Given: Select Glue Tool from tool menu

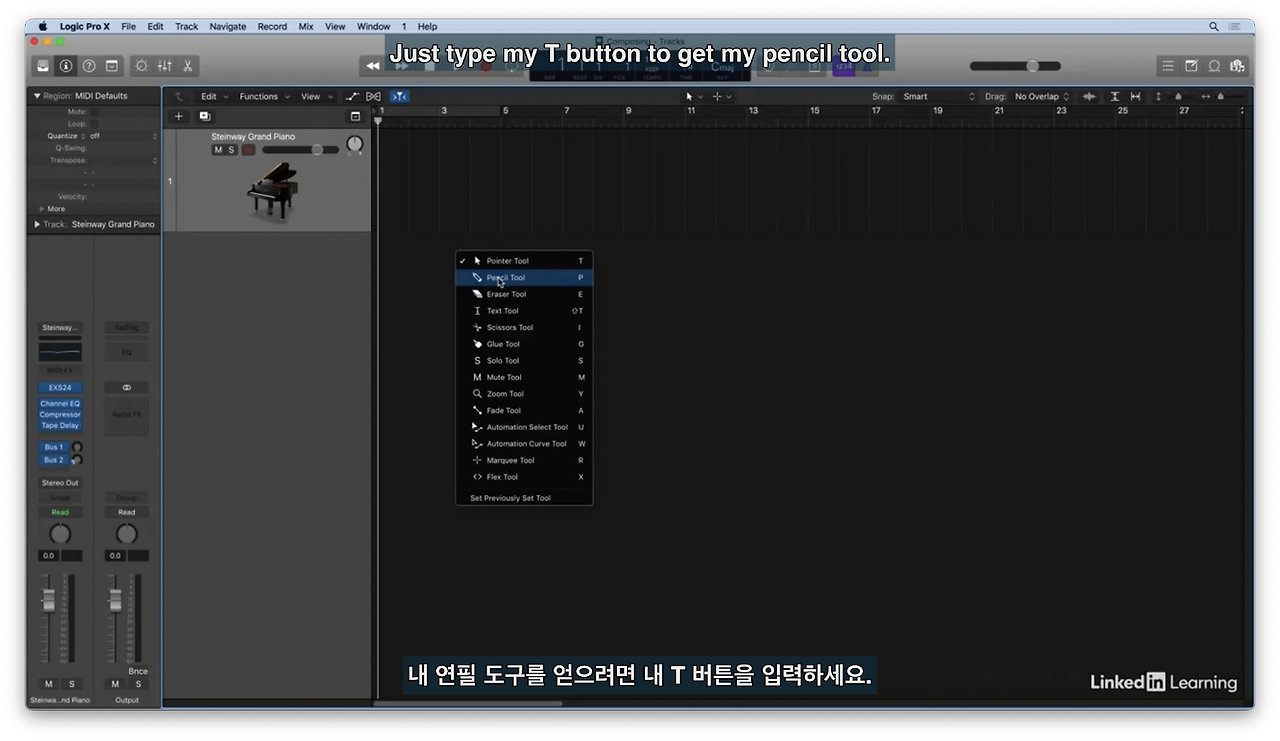Looking at the screenshot, I should (x=524, y=344).
